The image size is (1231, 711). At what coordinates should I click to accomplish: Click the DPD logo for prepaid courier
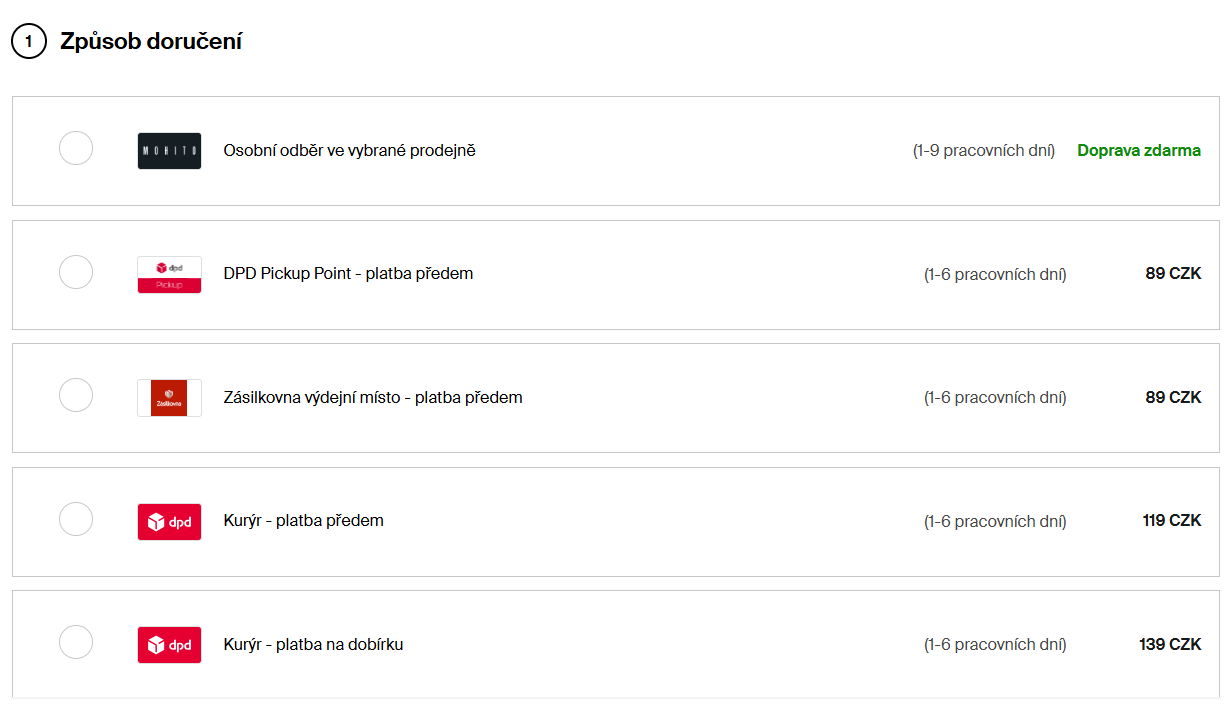(x=169, y=521)
